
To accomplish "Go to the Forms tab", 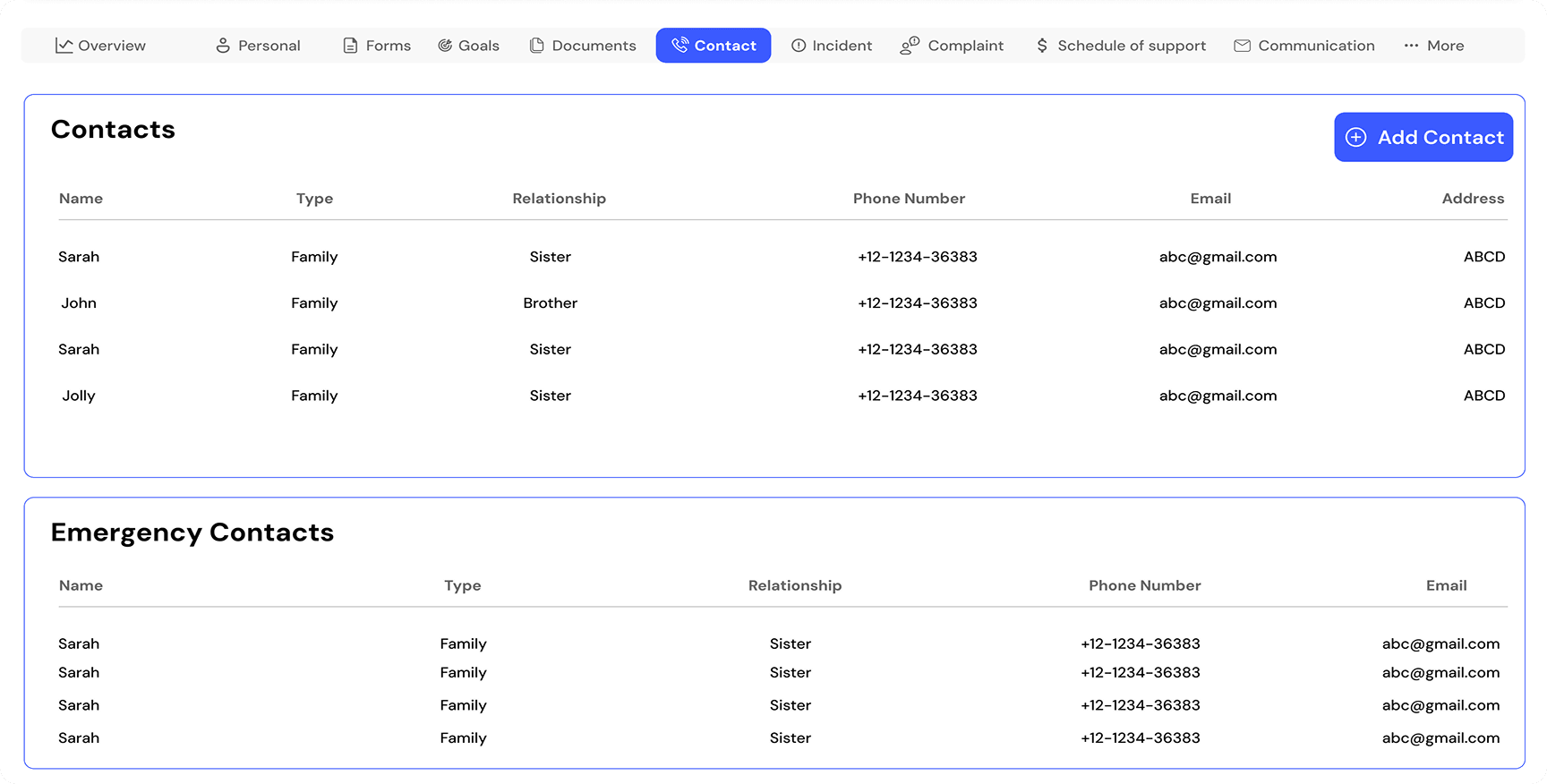I will [377, 46].
